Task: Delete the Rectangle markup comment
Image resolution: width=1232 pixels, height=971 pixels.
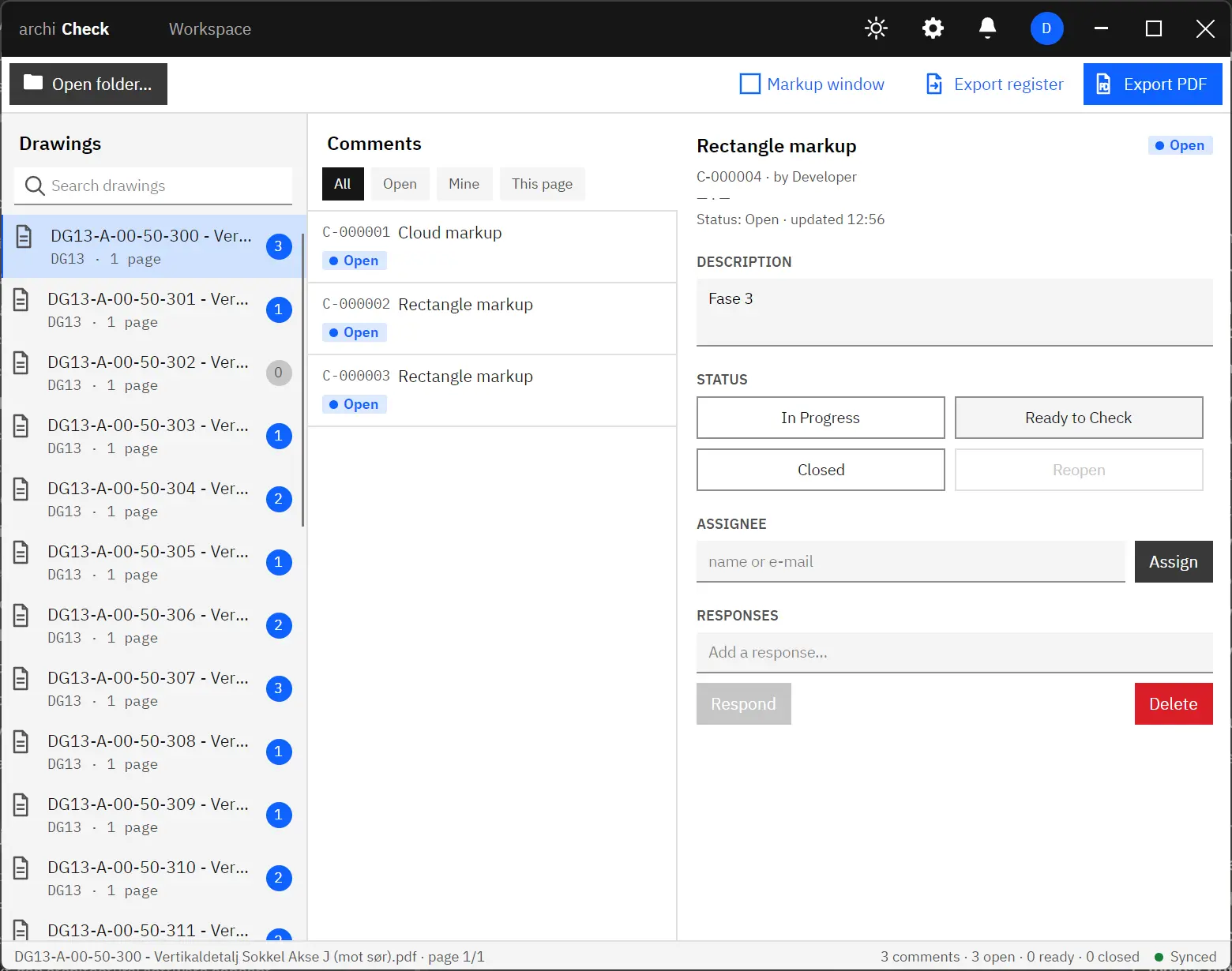Action: click(1174, 703)
